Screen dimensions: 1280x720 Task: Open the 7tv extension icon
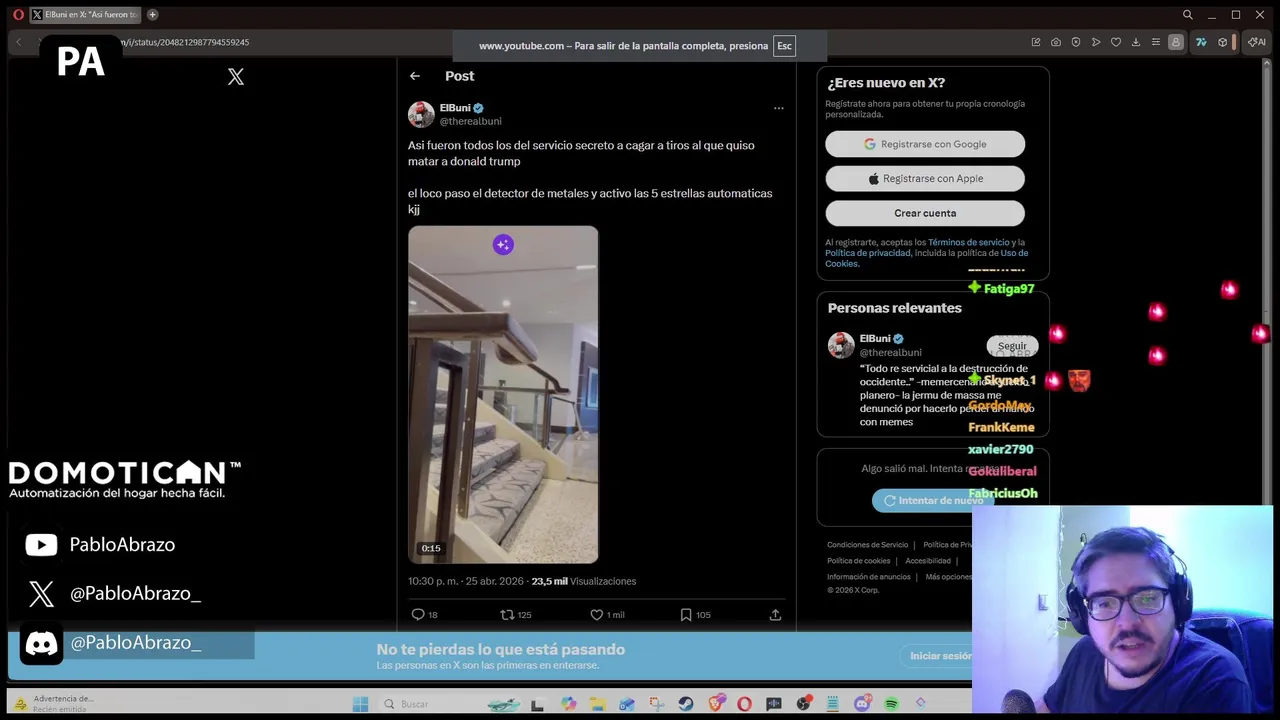[x=1201, y=42]
